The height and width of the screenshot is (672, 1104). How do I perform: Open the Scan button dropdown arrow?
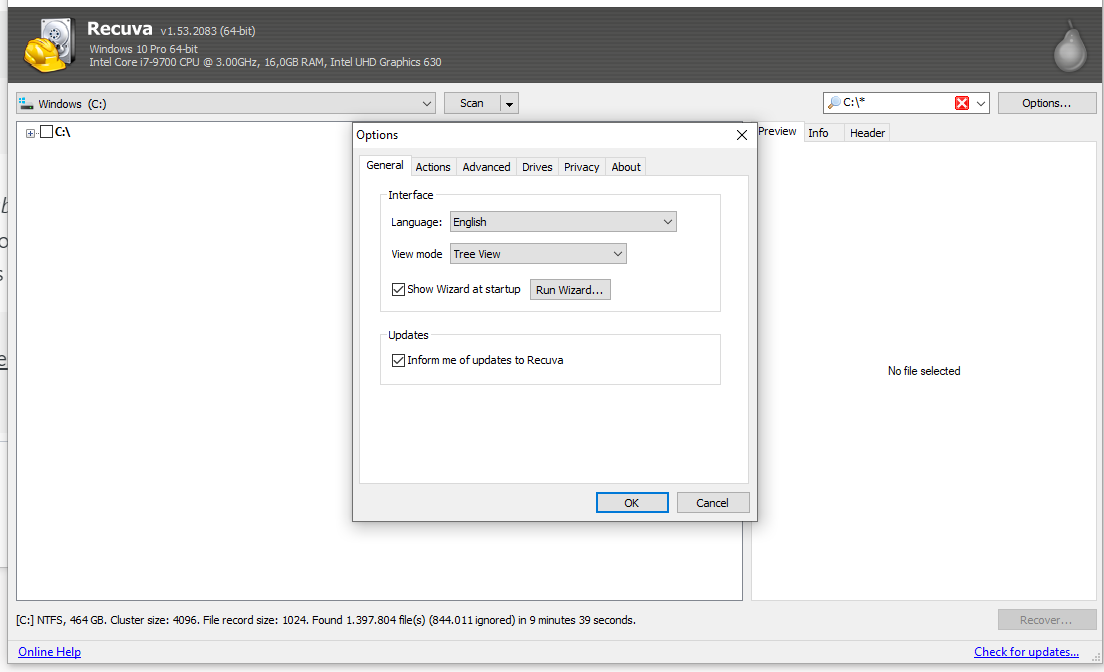click(509, 104)
